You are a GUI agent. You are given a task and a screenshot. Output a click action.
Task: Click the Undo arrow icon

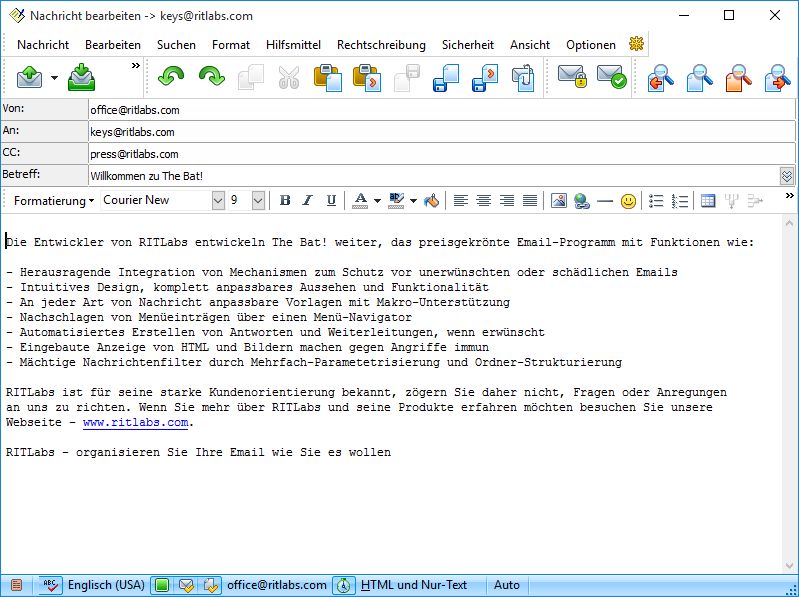(x=172, y=77)
